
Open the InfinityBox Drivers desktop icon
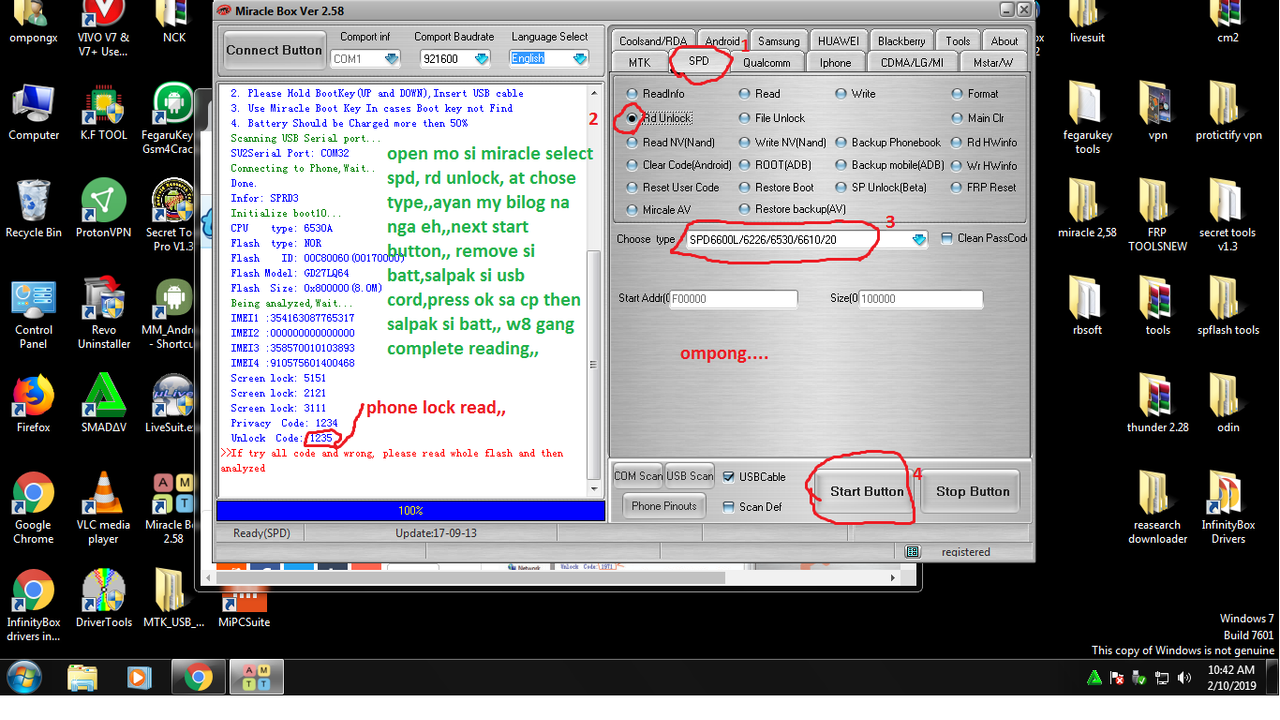[1228, 508]
